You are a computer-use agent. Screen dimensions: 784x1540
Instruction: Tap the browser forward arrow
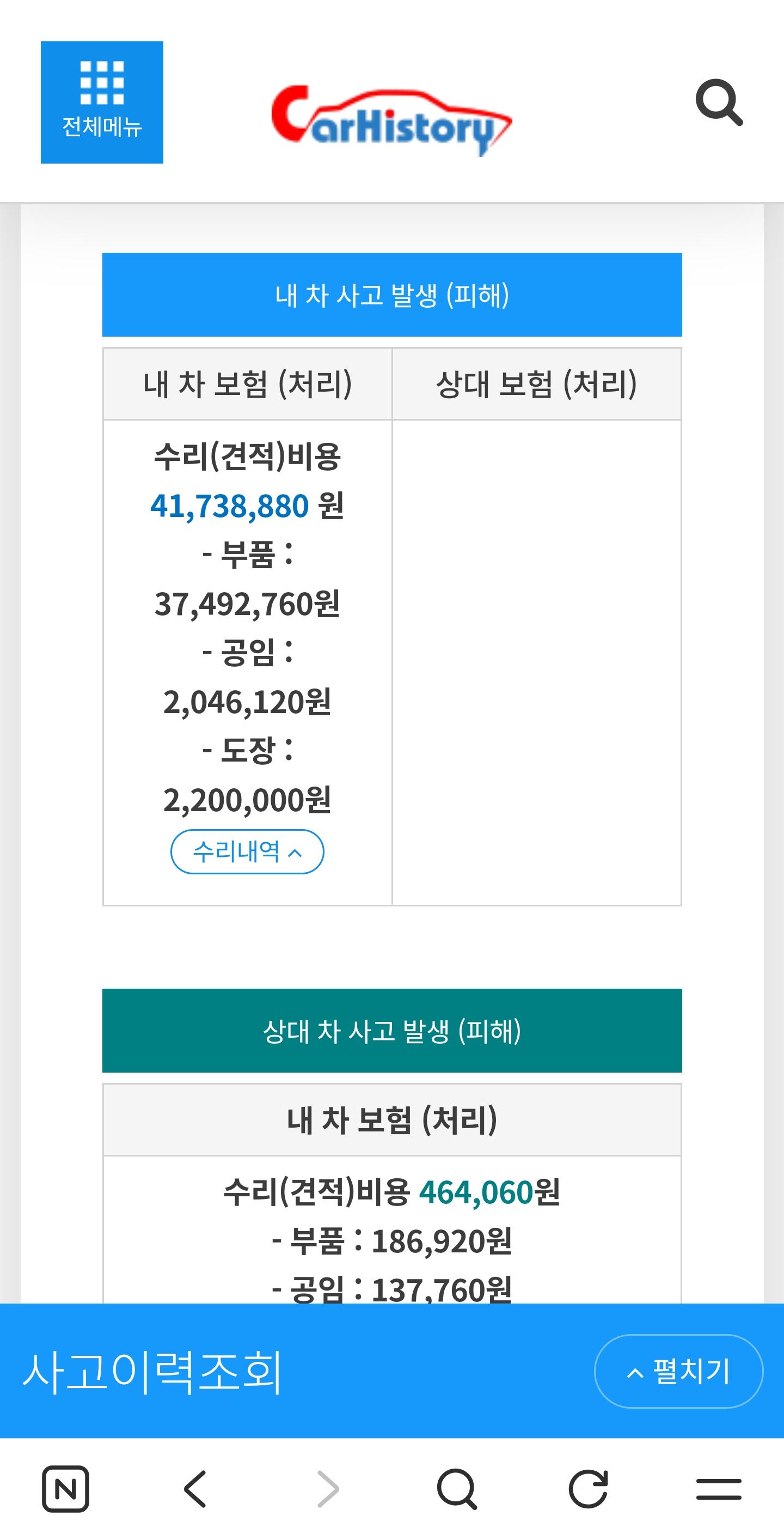(327, 1488)
